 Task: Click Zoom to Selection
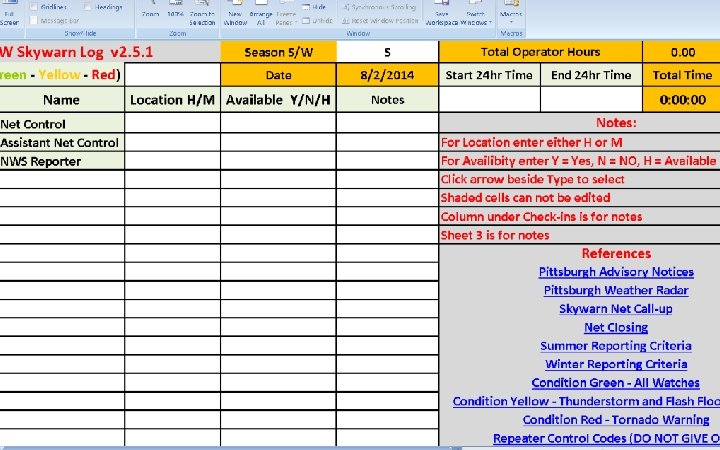point(202,12)
